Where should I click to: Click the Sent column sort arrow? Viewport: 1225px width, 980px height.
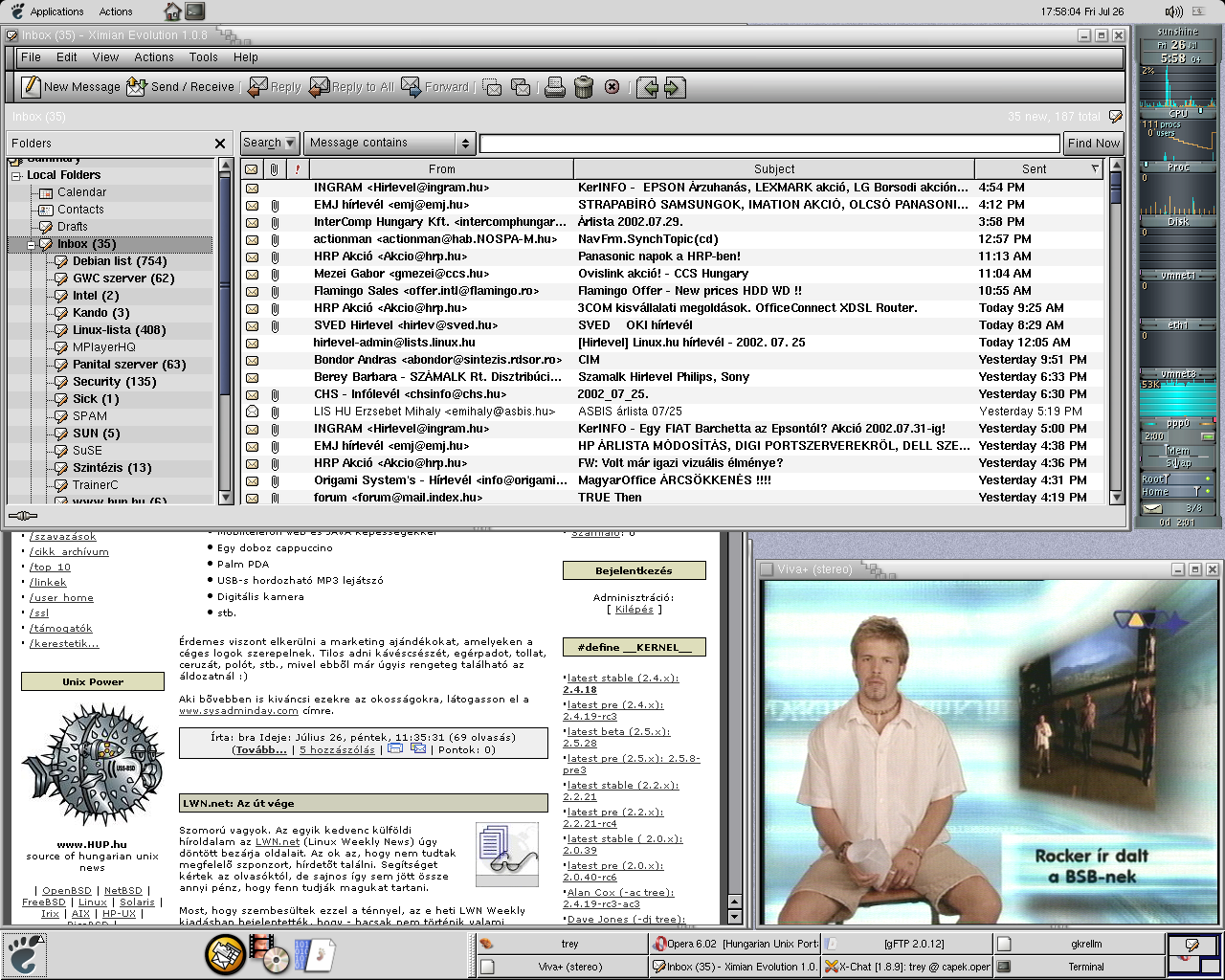coord(1095,169)
